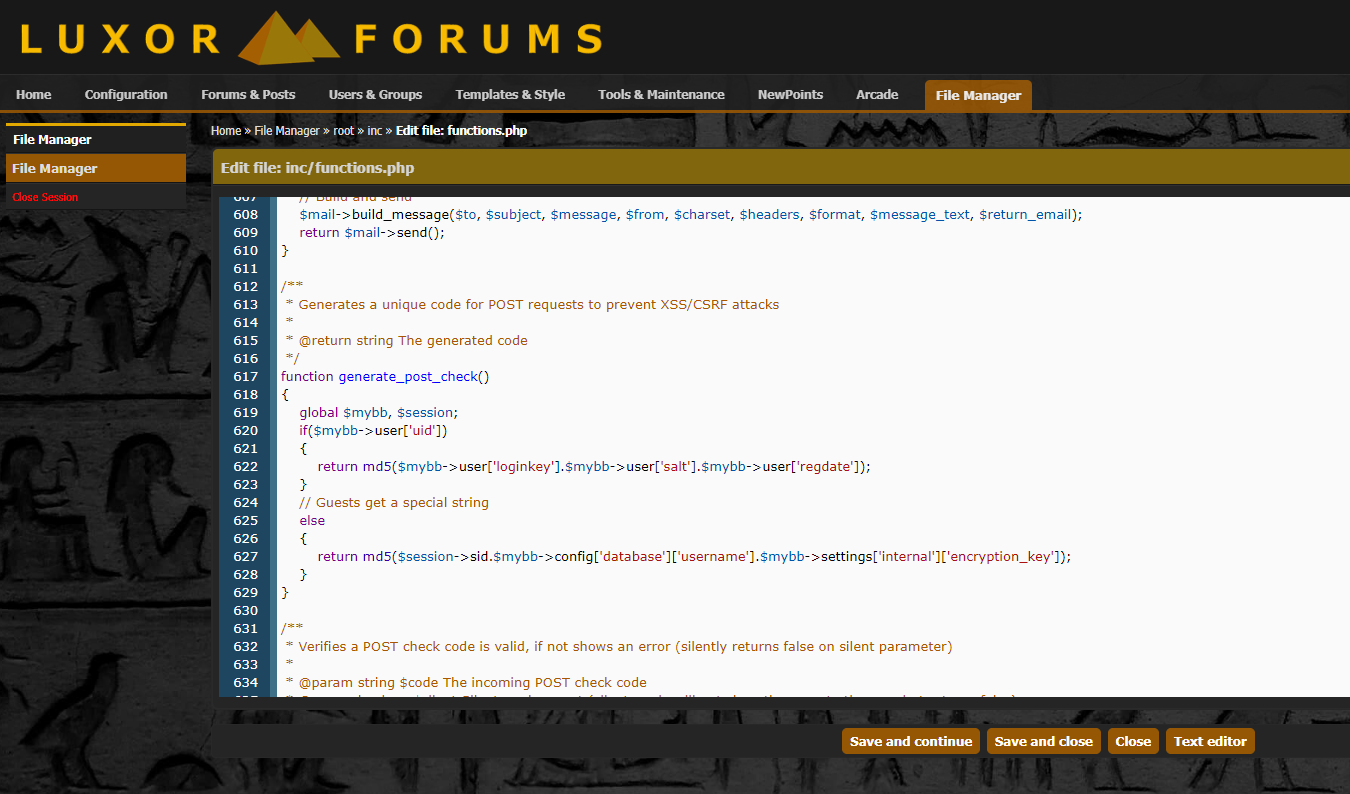
Task: Open the Configuration tab
Action: [126, 95]
